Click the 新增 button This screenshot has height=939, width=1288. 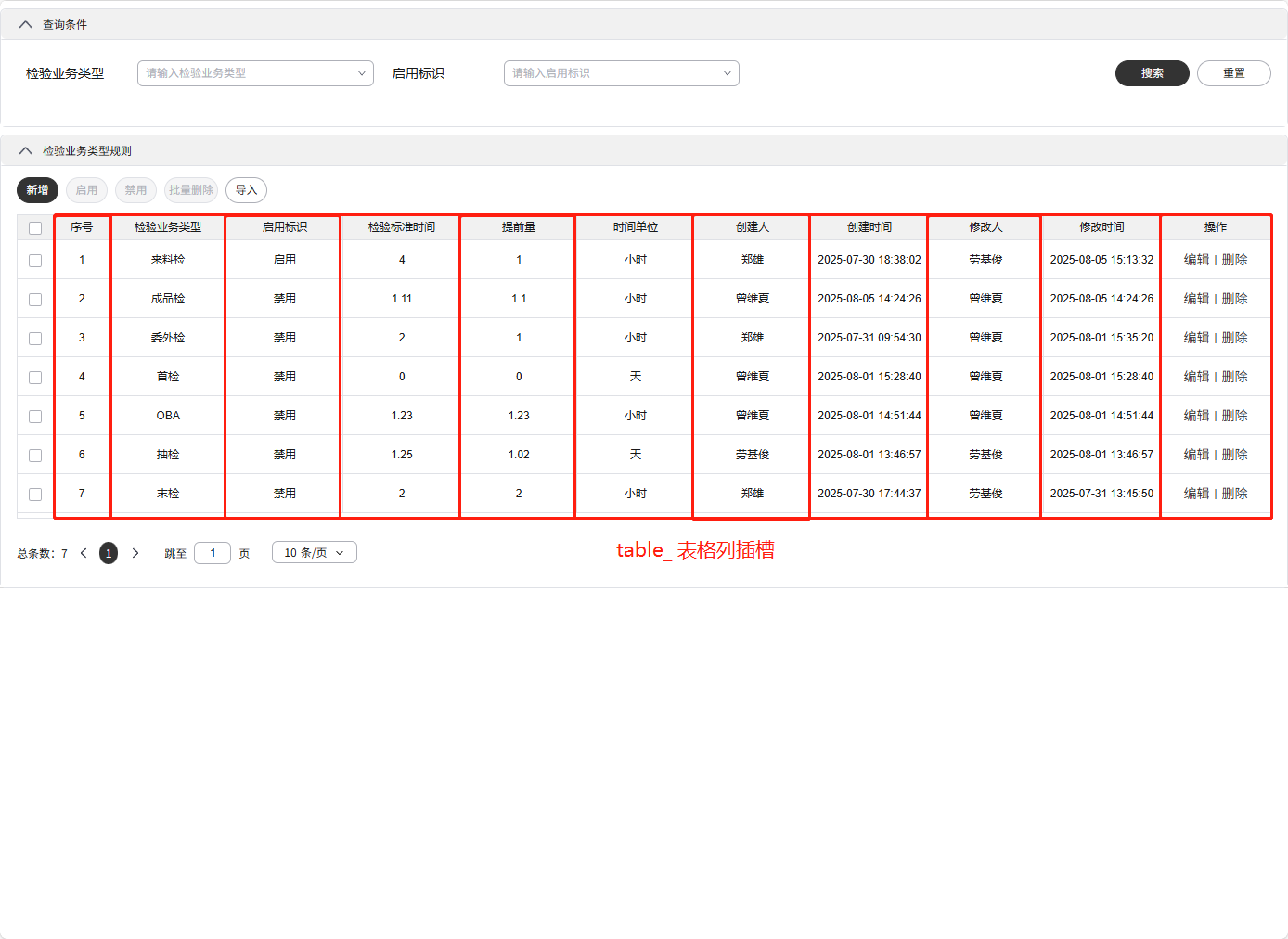pos(37,190)
